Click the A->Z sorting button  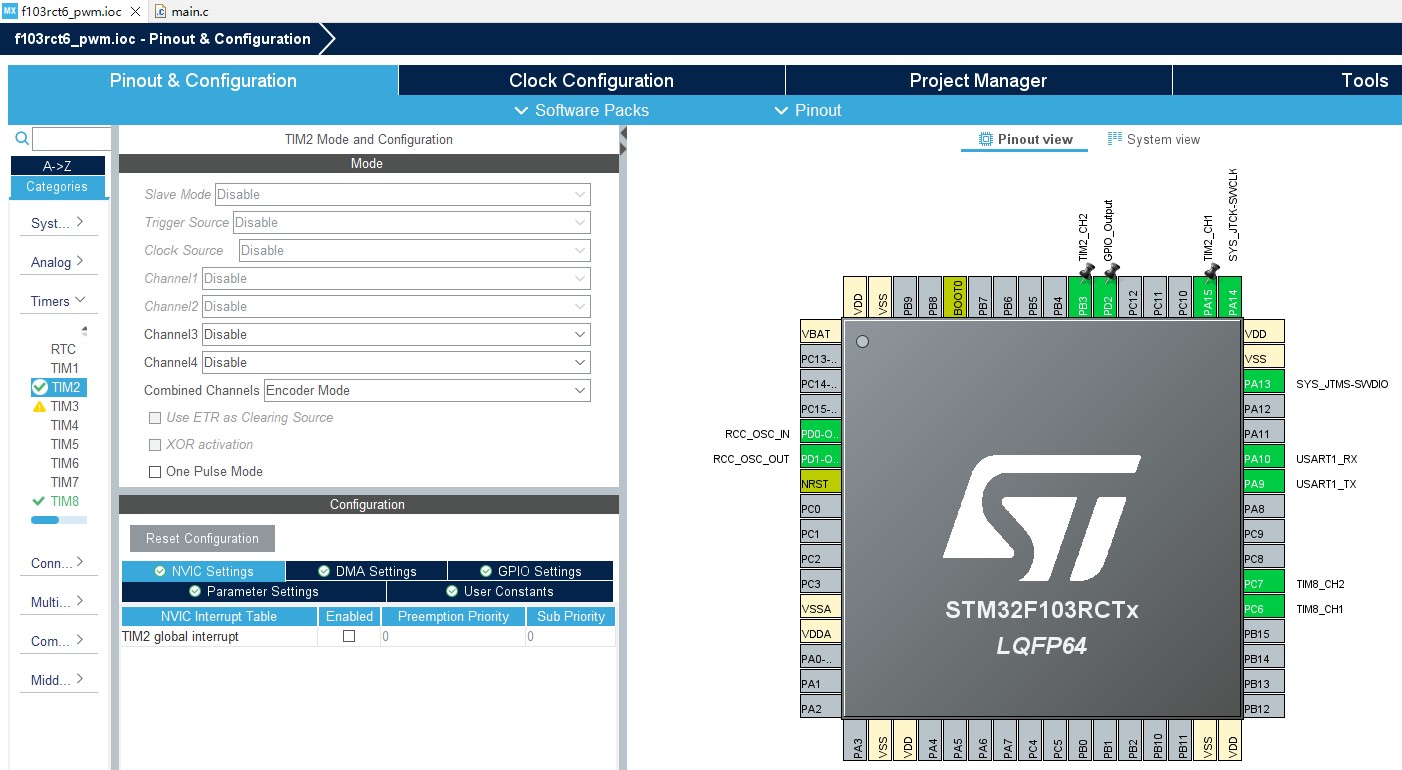pyautogui.click(x=58, y=165)
